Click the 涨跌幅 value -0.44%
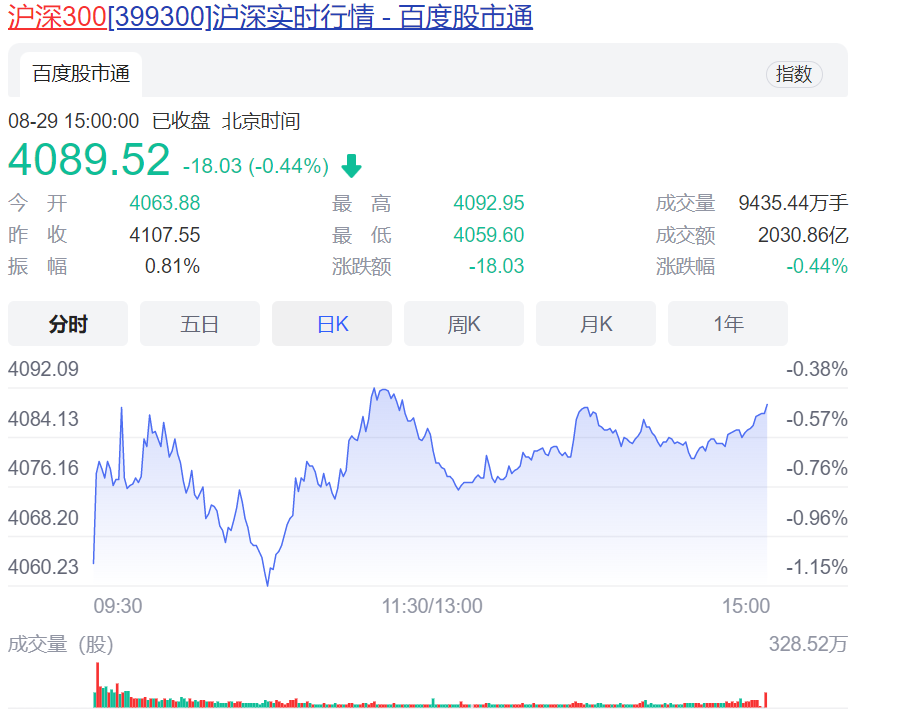This screenshot has height=711, width=910. pos(817,266)
